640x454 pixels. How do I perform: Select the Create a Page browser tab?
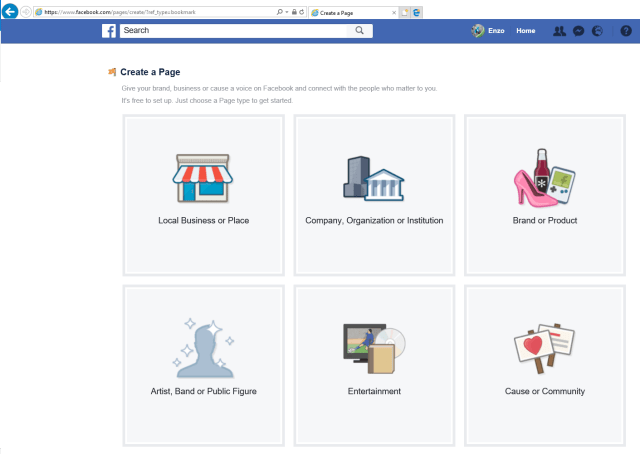pos(353,13)
